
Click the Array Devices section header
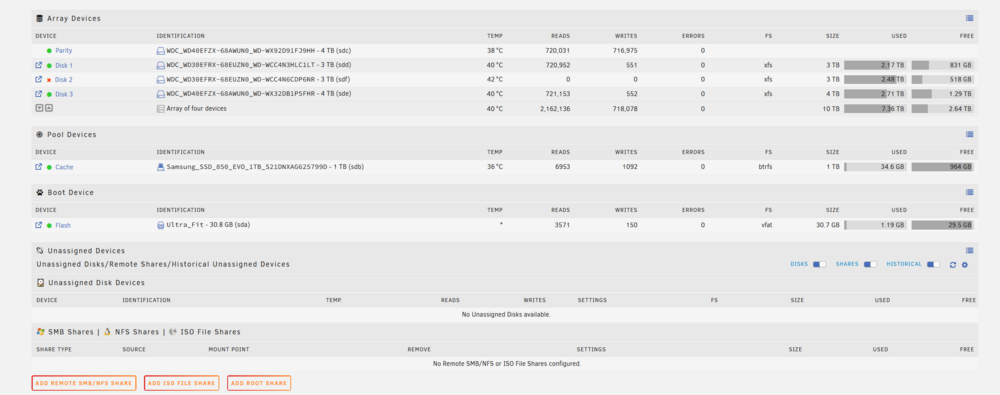504,19
